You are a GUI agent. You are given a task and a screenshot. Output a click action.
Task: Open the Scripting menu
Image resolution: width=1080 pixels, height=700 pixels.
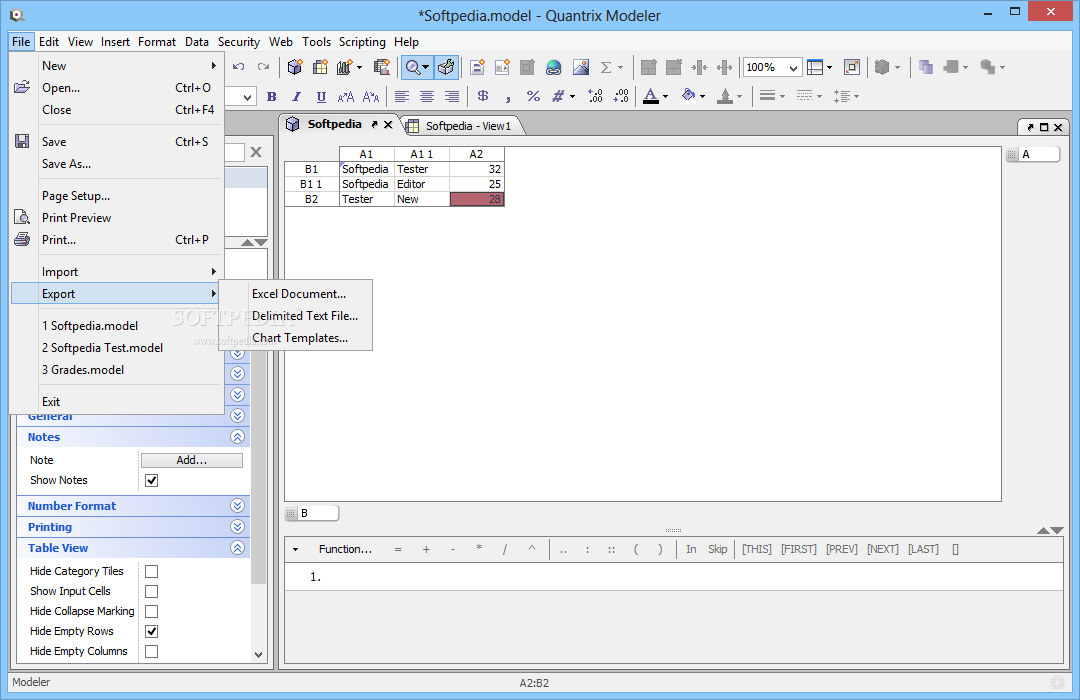coord(362,42)
